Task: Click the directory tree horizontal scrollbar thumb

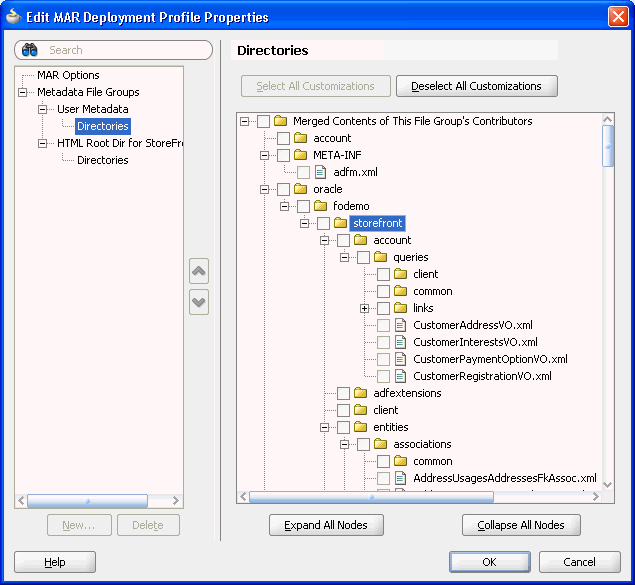Action: [371, 497]
